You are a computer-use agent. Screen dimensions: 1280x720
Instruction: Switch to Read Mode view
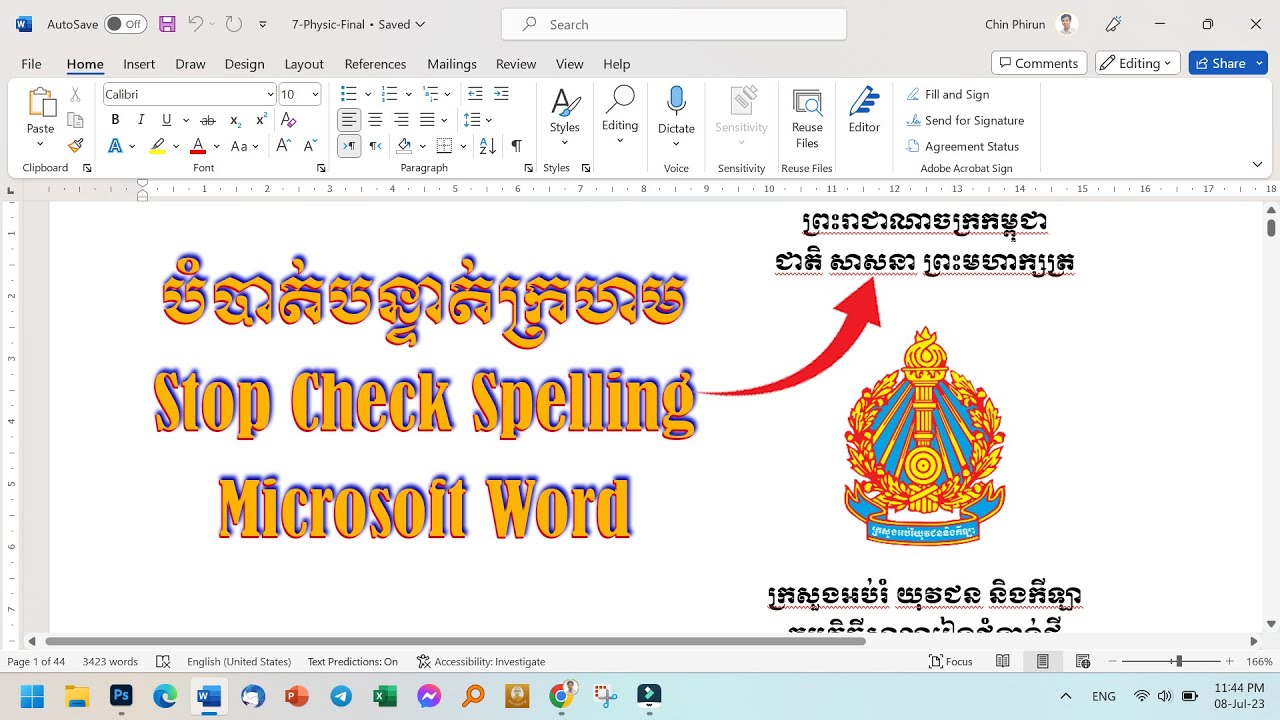coord(1003,661)
